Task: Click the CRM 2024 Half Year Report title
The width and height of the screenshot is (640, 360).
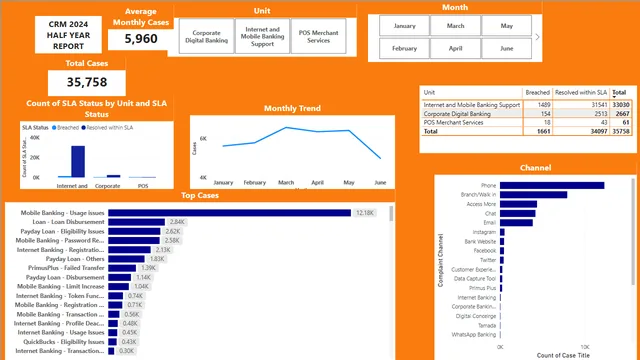Action: pyautogui.click(x=68, y=35)
